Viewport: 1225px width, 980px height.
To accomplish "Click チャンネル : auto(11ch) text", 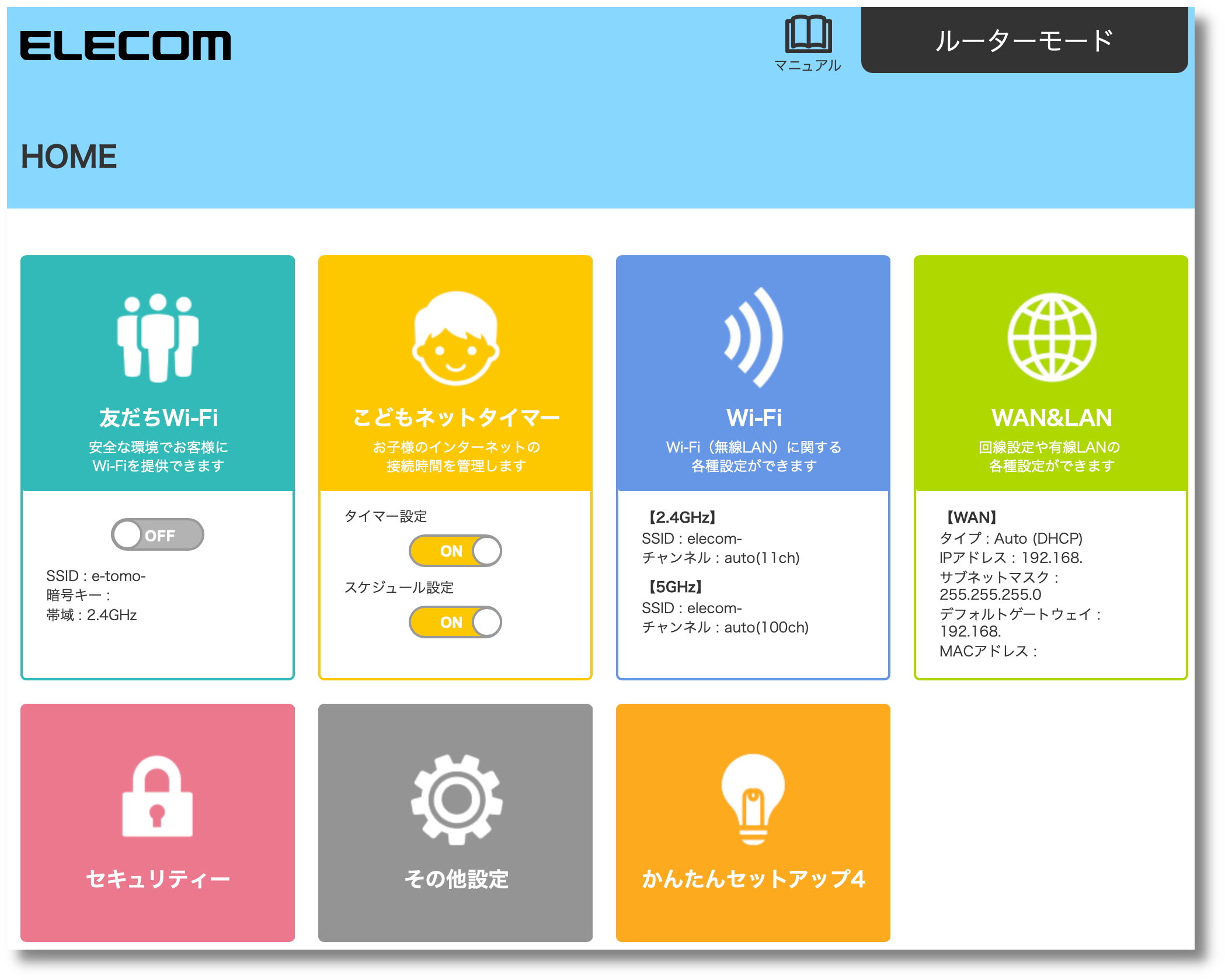I will coord(721,558).
